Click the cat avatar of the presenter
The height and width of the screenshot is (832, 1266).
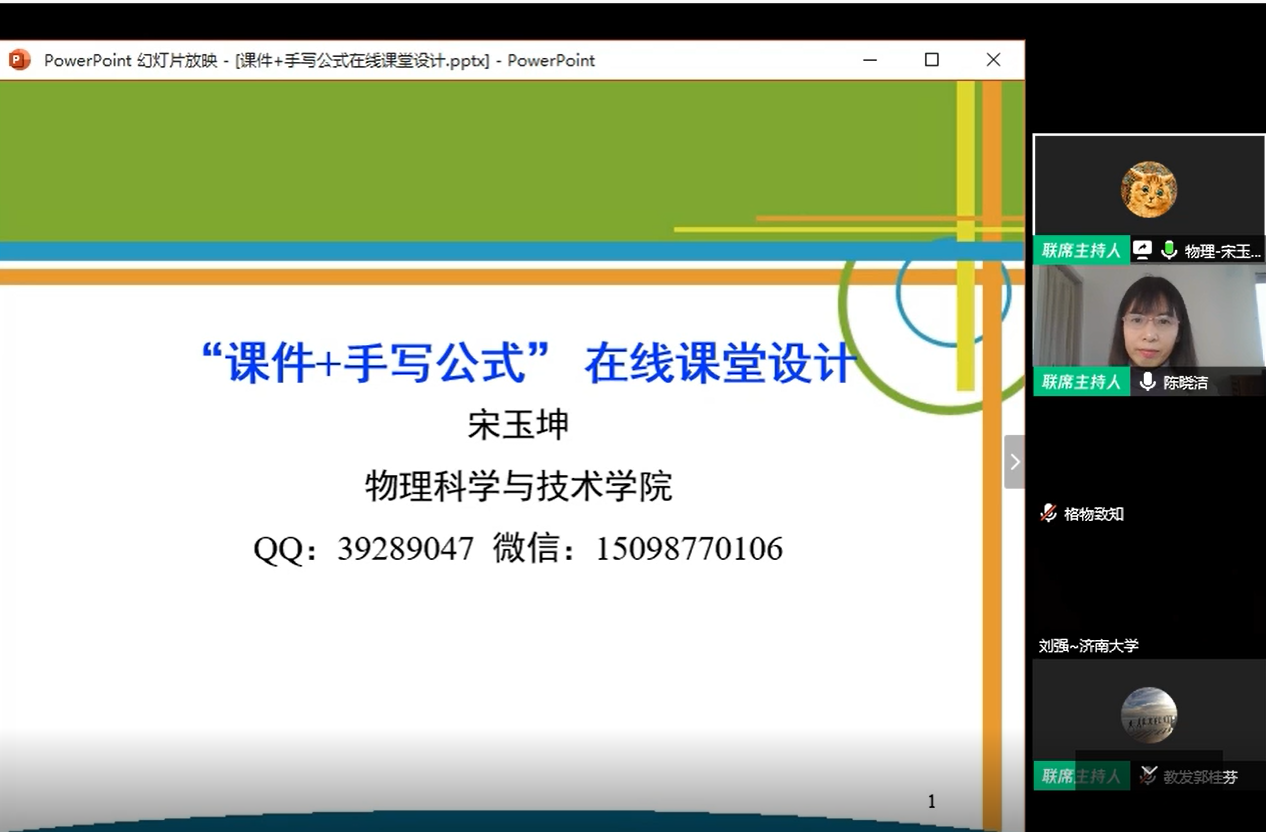click(x=1148, y=189)
